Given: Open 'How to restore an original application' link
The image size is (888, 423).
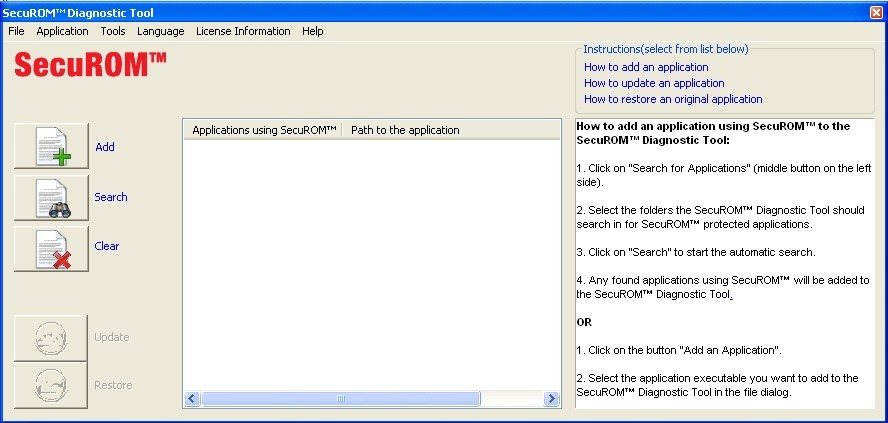Looking at the screenshot, I should 673,99.
